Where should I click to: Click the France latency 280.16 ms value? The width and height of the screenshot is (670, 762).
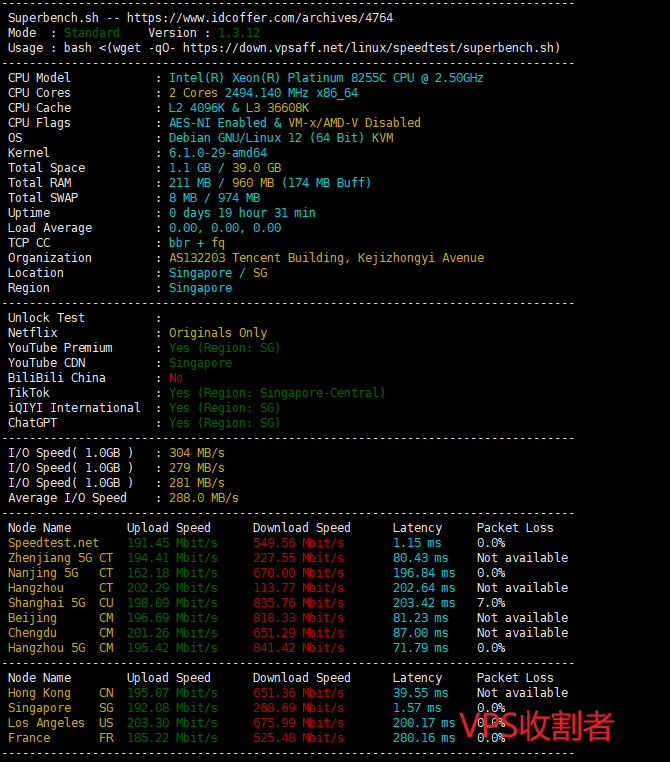point(424,738)
